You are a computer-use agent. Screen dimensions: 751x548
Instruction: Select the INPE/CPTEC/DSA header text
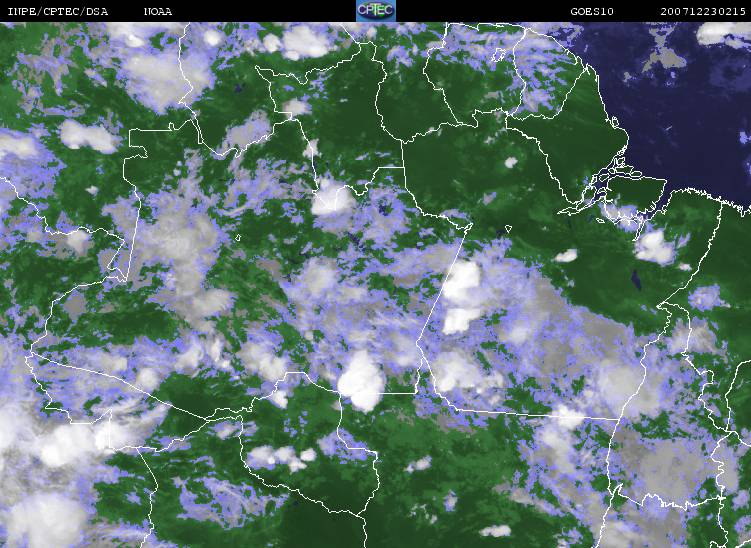pos(58,11)
